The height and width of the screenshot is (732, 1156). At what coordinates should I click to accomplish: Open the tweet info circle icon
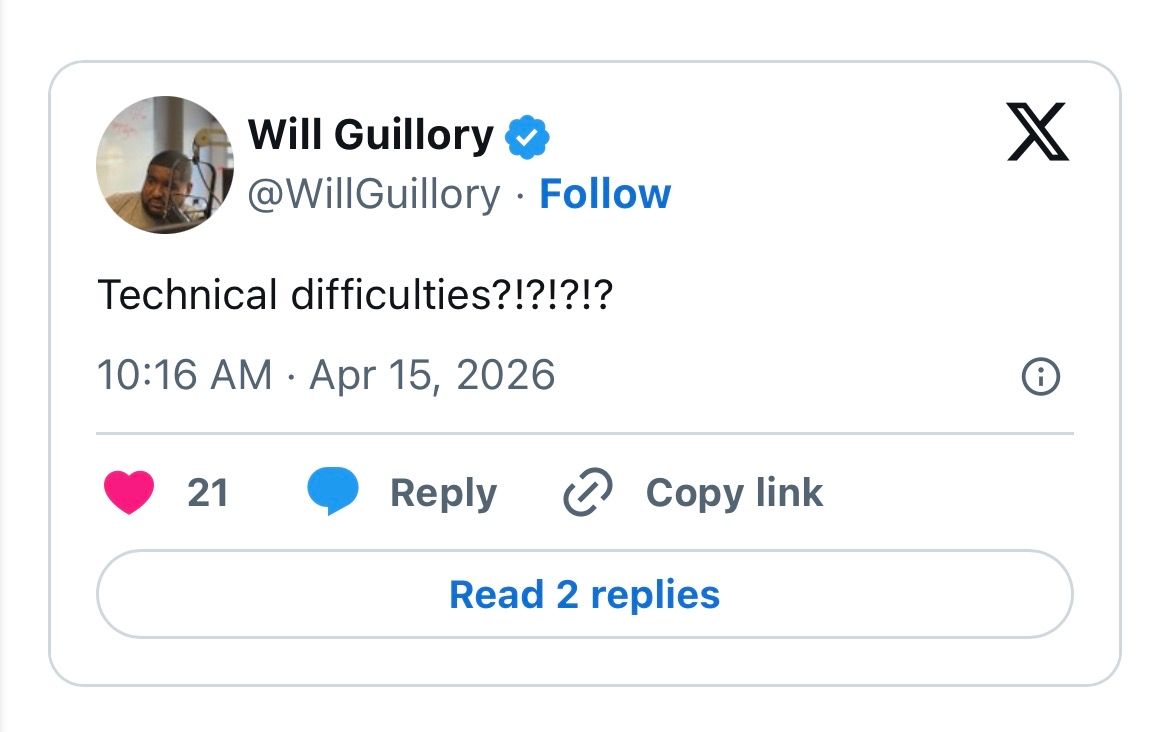[1040, 377]
